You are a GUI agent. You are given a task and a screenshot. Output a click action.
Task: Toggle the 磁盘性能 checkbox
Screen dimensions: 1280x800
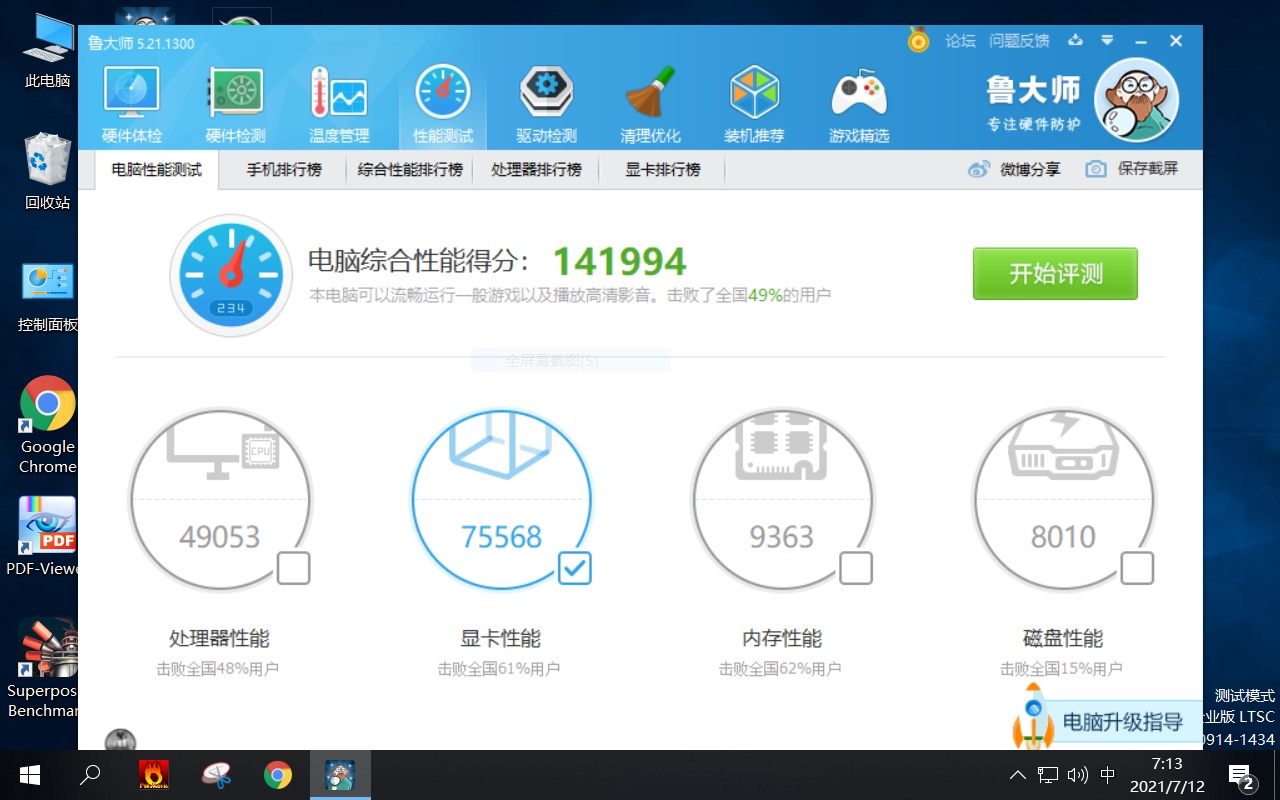(1137, 568)
